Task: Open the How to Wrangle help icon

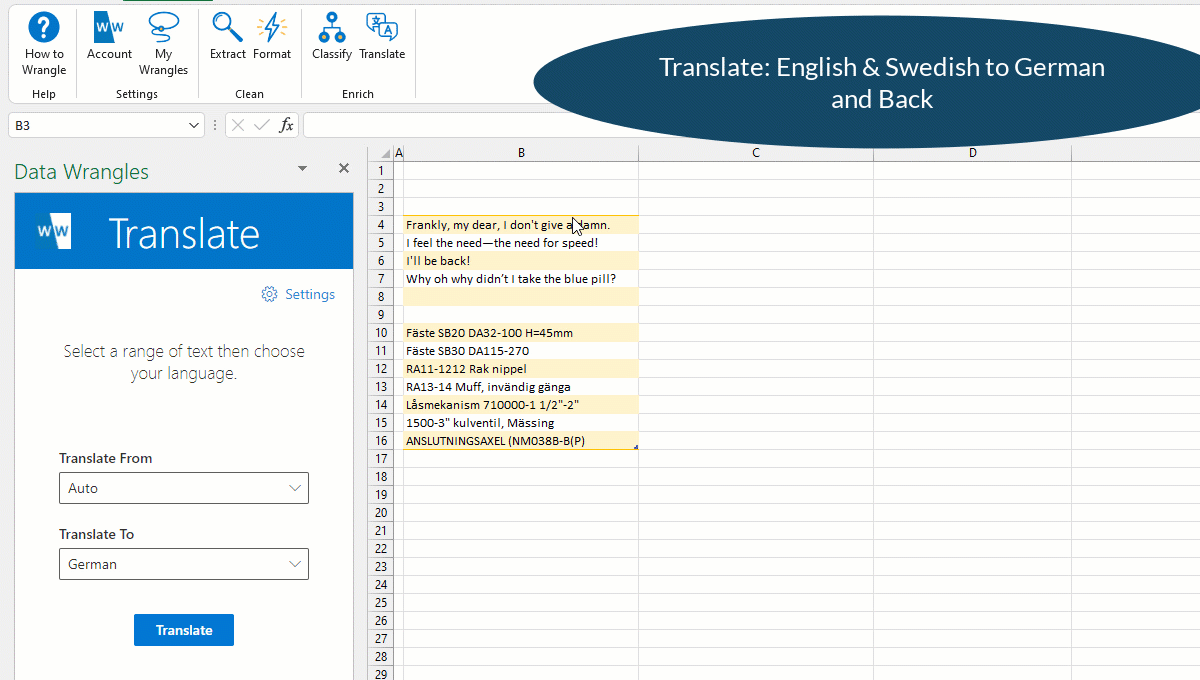Action: pos(44,44)
